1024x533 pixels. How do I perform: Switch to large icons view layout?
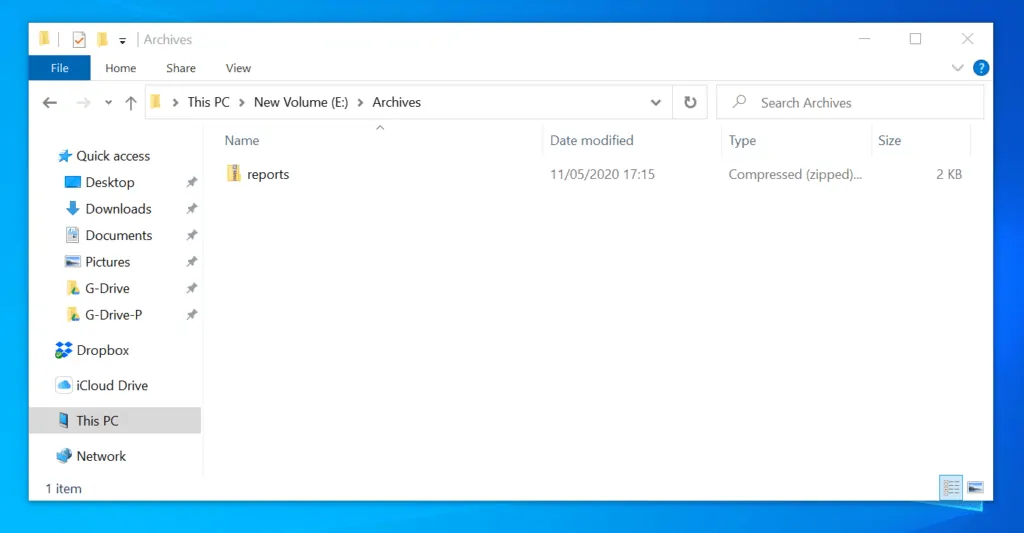[975, 488]
